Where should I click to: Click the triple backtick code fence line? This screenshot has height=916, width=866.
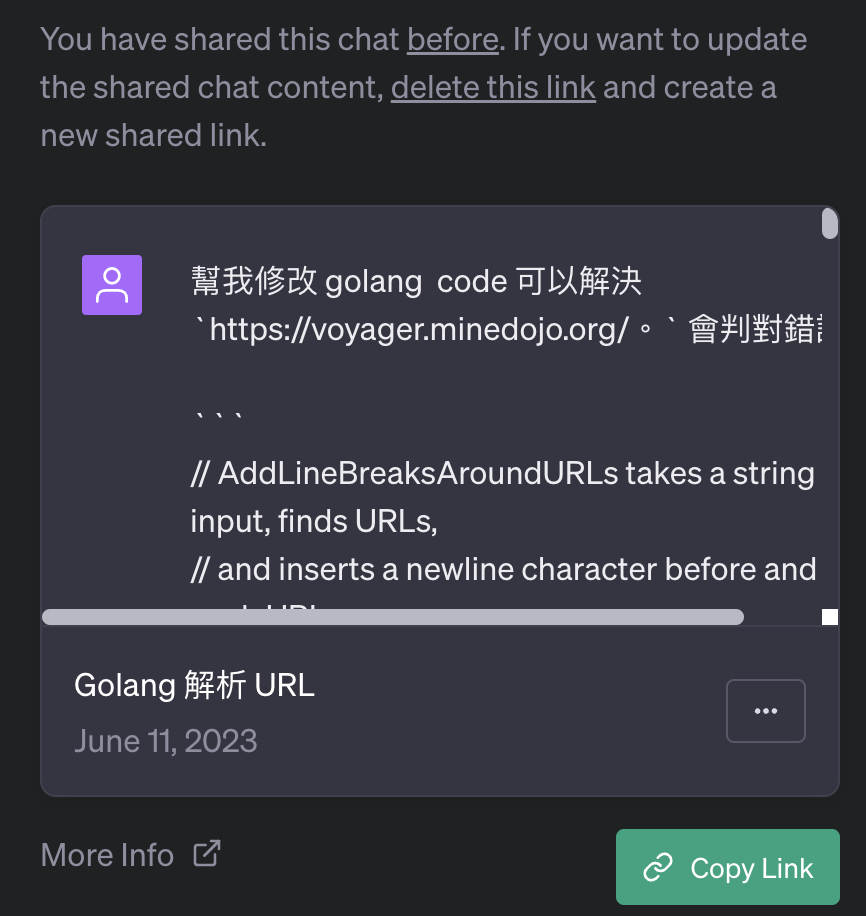217,418
